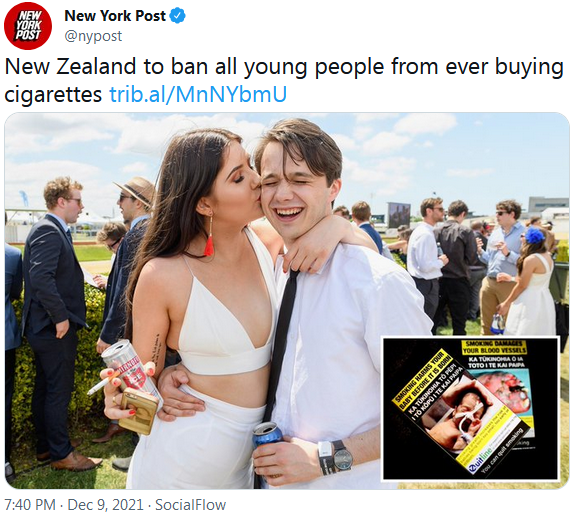This screenshot has width=573, height=517.
Task: Click the SocialFlow source label
Action: coord(190,505)
